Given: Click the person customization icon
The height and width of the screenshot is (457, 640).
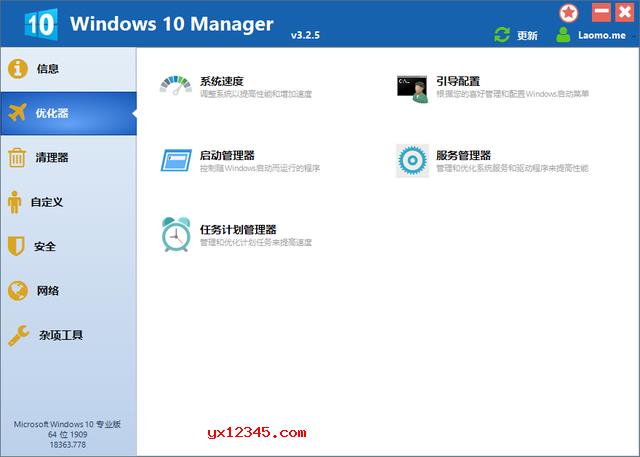Looking at the screenshot, I should [x=14, y=202].
